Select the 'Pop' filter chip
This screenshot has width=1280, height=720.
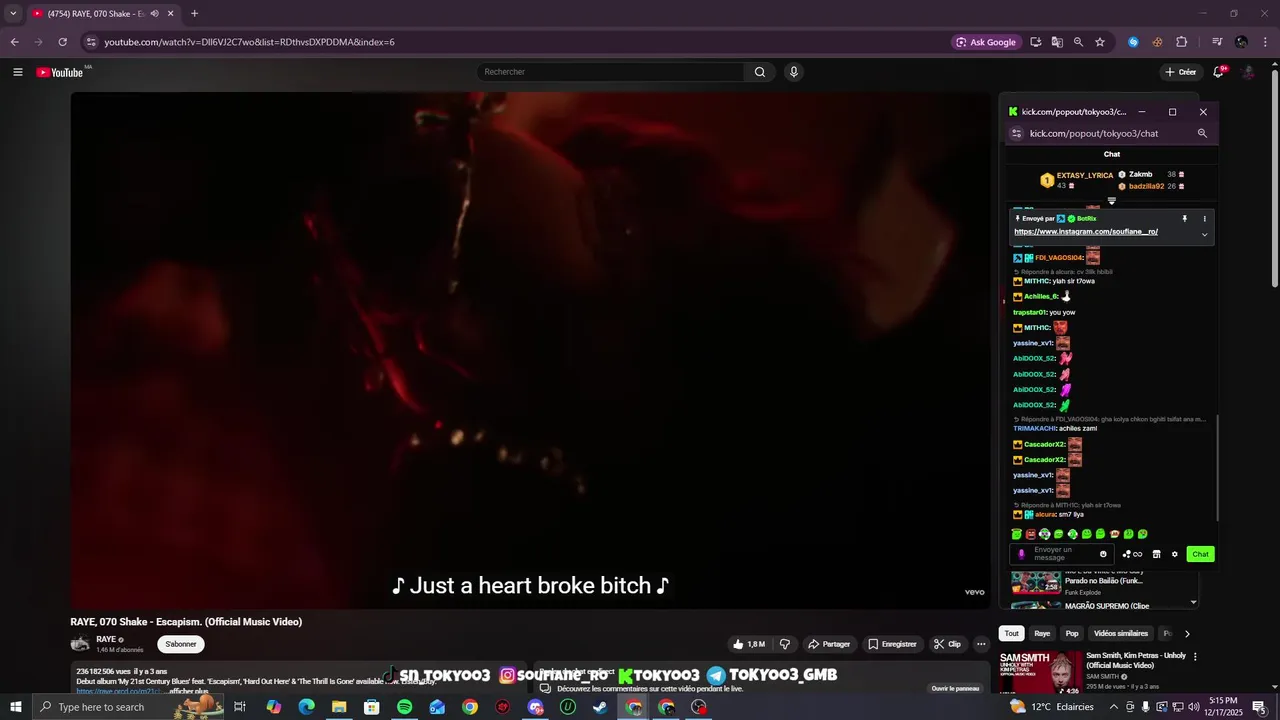1072,633
